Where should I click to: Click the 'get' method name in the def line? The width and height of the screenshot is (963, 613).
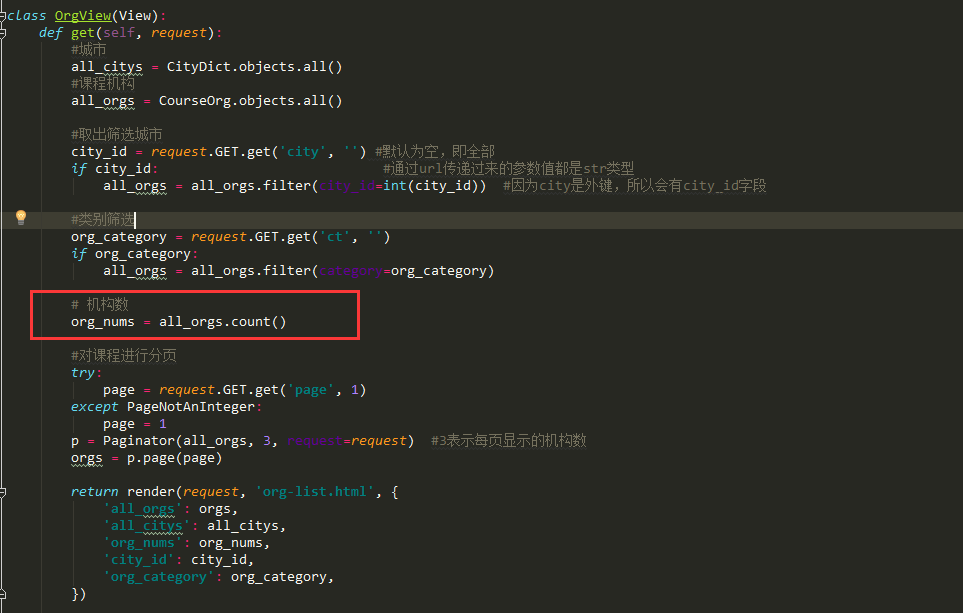click(x=83, y=33)
